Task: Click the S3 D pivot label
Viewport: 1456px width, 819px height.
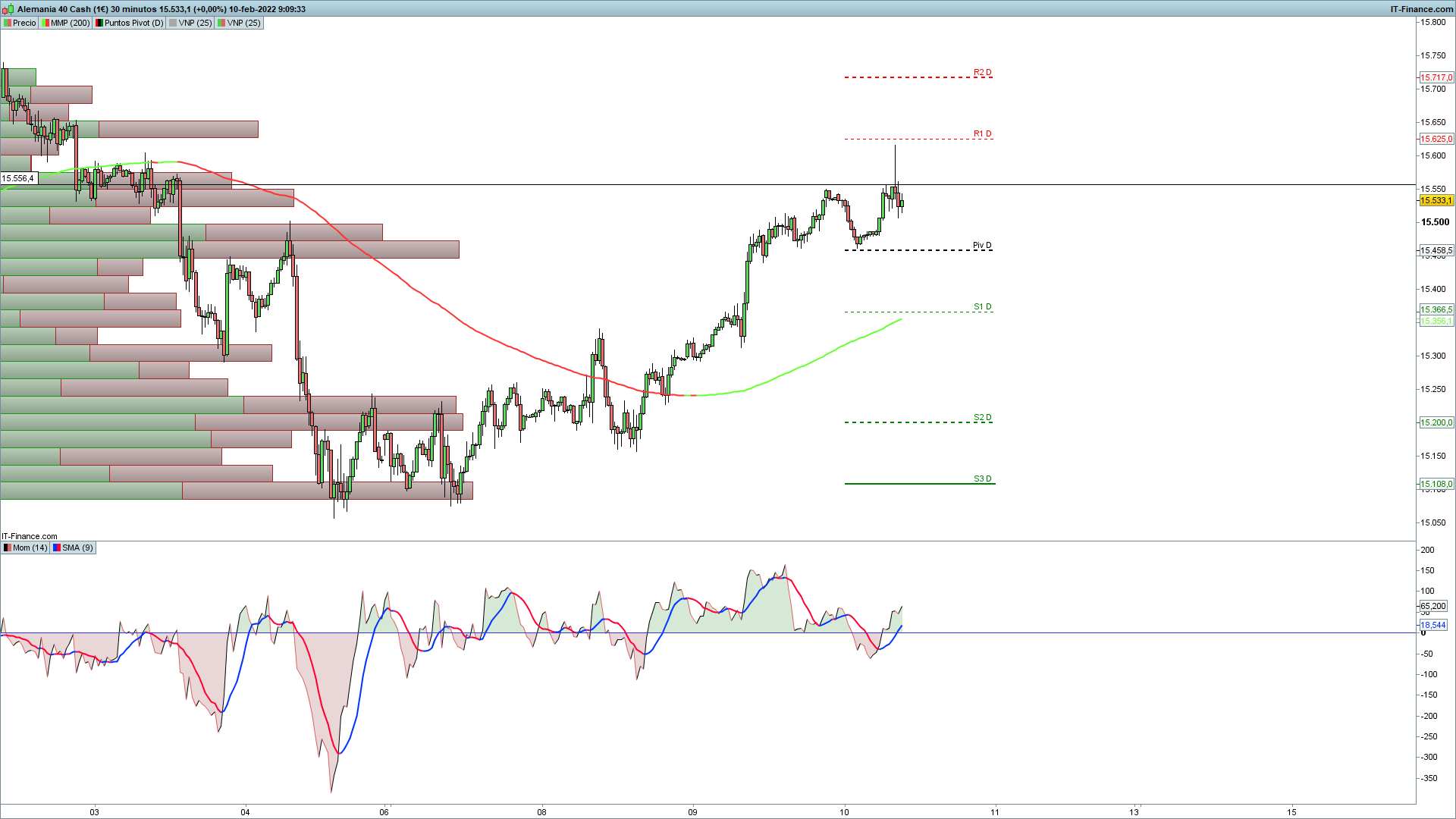Action: pos(983,479)
